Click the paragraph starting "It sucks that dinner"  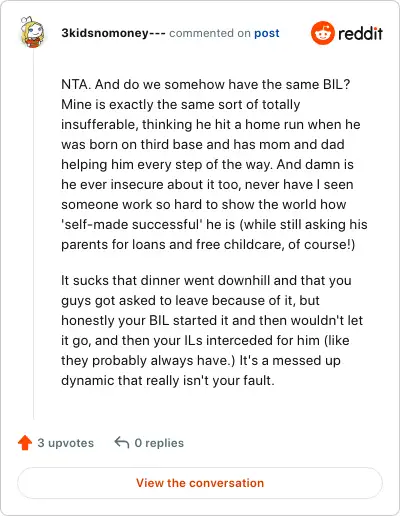(x=212, y=330)
